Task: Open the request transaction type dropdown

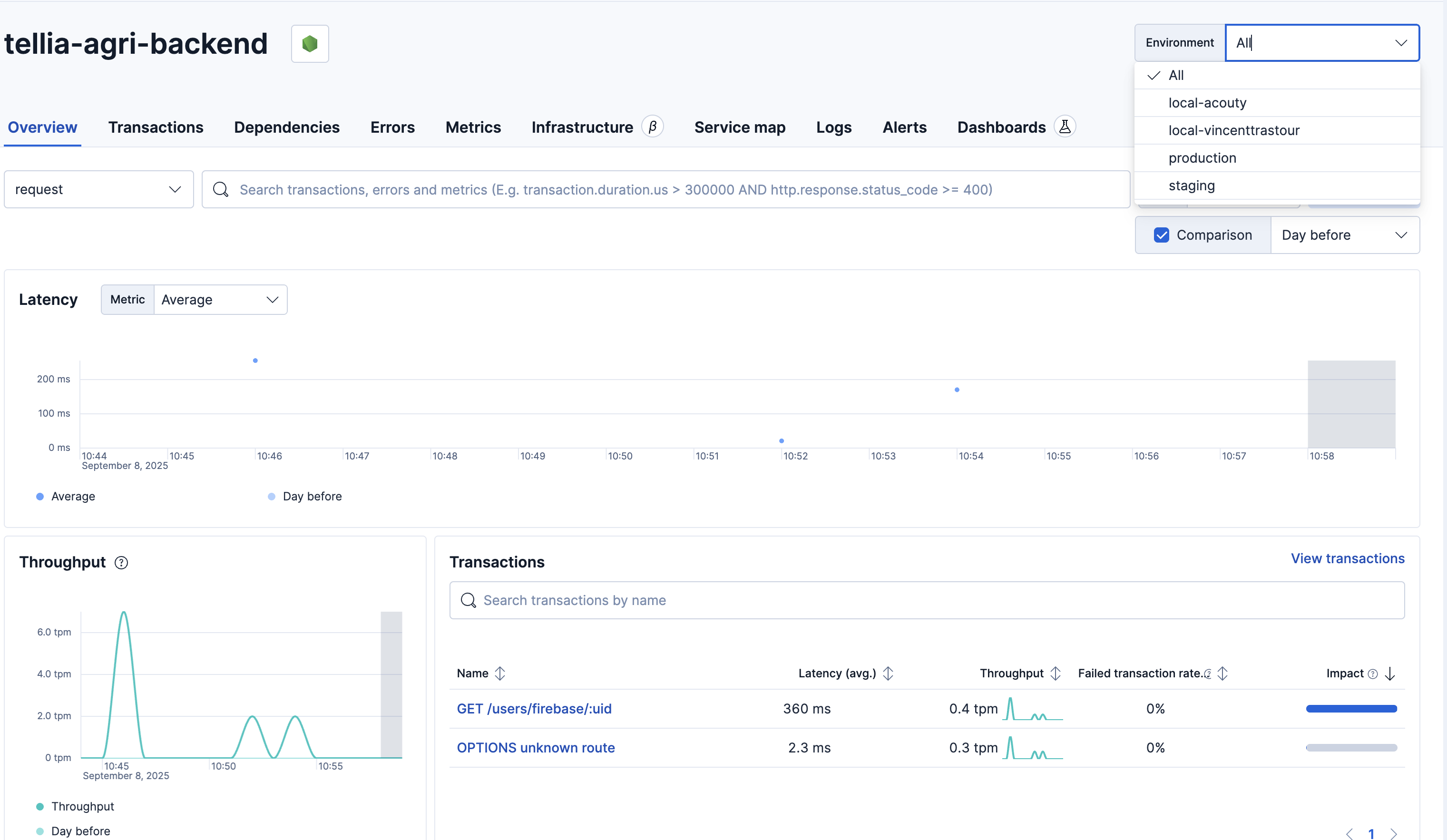Action: 98,189
